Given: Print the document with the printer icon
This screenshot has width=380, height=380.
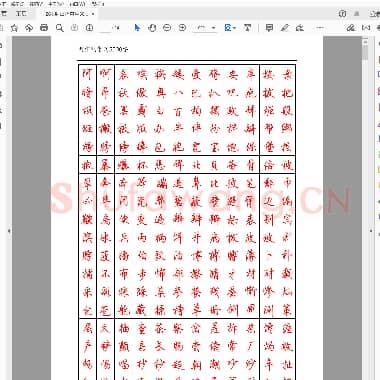Looking at the screenshot, I should coord(44,28).
